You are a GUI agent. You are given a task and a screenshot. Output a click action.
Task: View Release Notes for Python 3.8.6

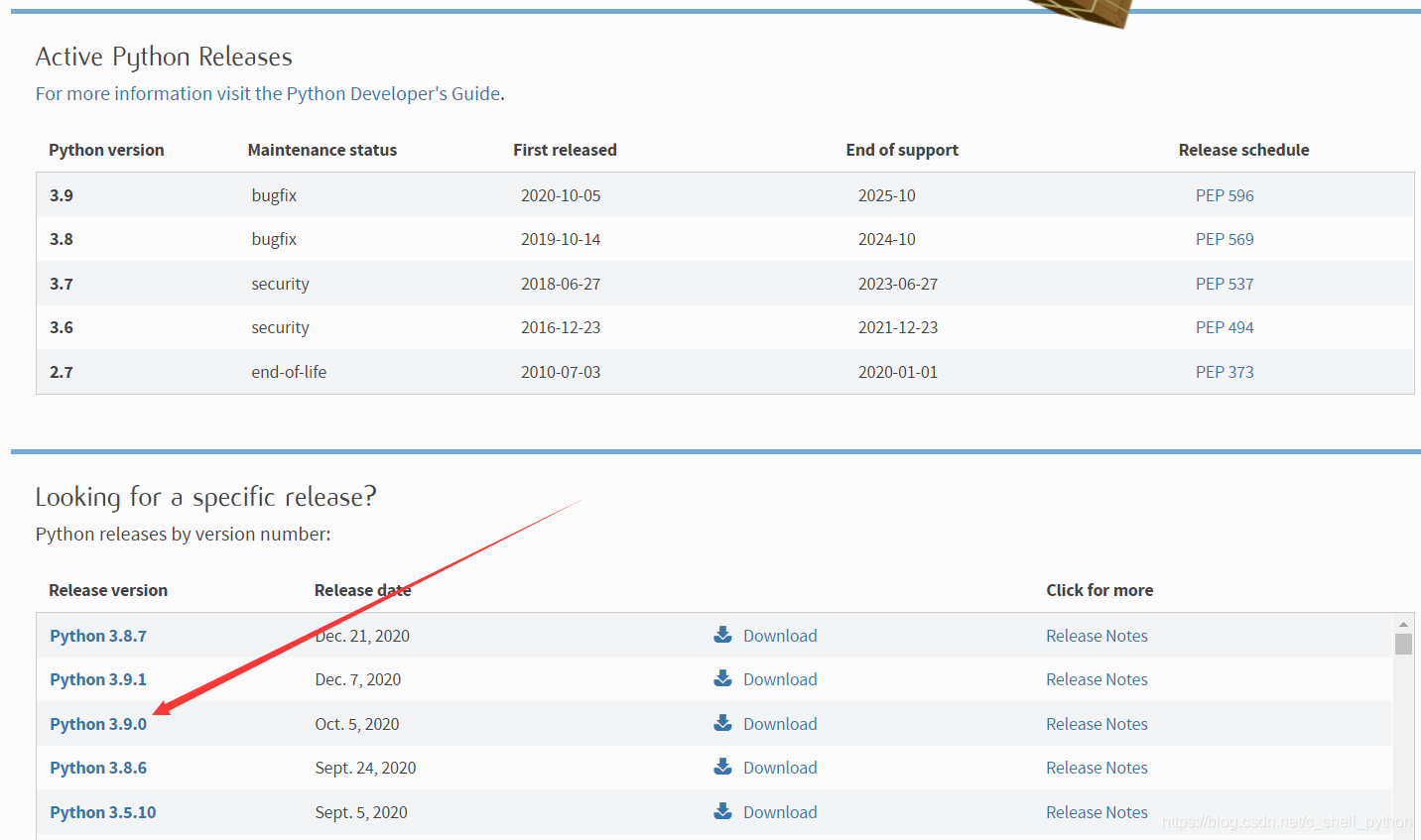click(x=1097, y=768)
